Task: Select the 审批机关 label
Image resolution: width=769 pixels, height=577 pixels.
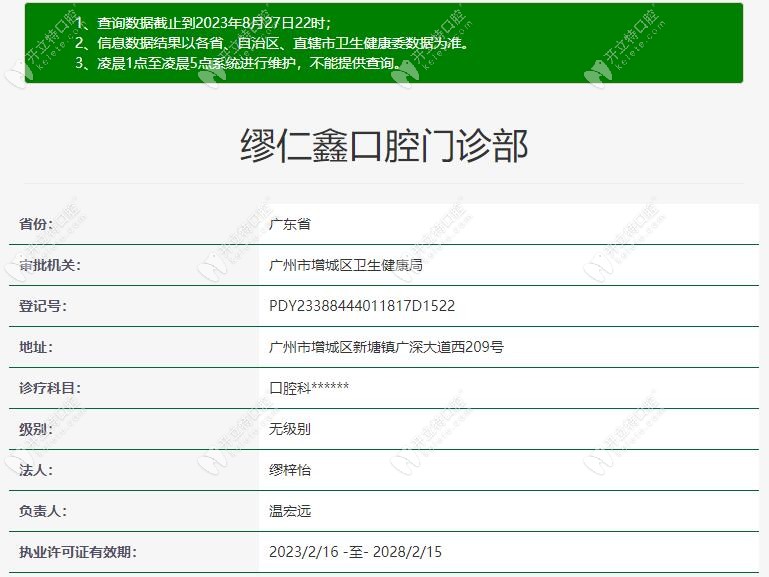Action: coord(50,265)
